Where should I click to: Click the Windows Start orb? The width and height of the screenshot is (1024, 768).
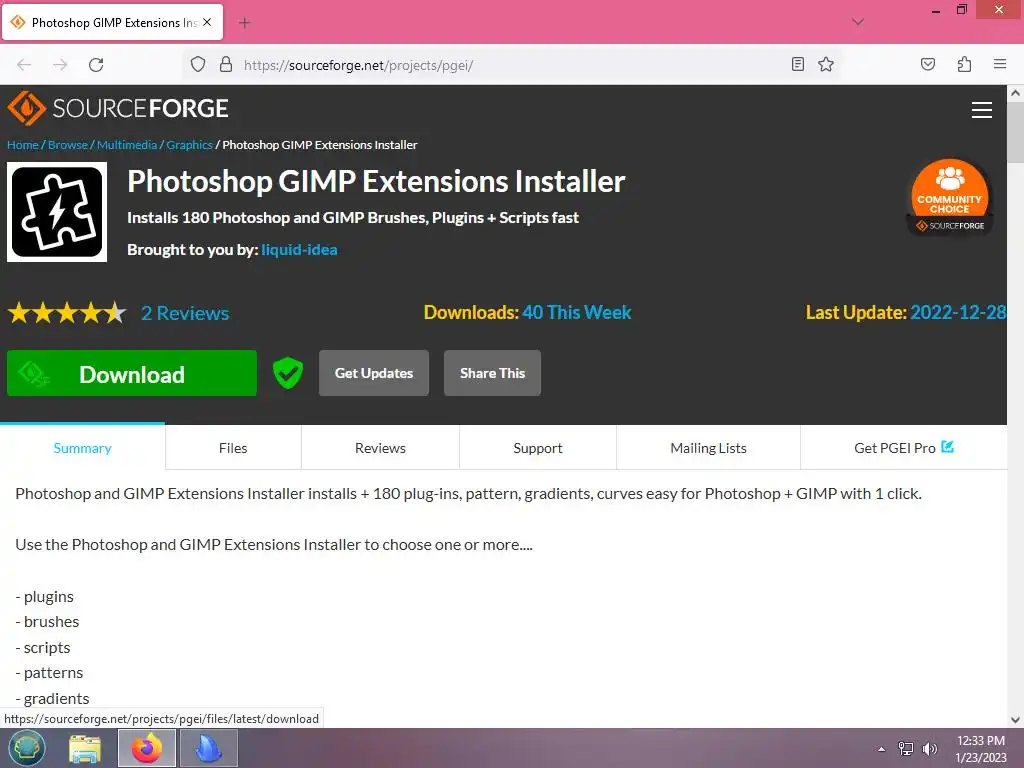pos(27,748)
